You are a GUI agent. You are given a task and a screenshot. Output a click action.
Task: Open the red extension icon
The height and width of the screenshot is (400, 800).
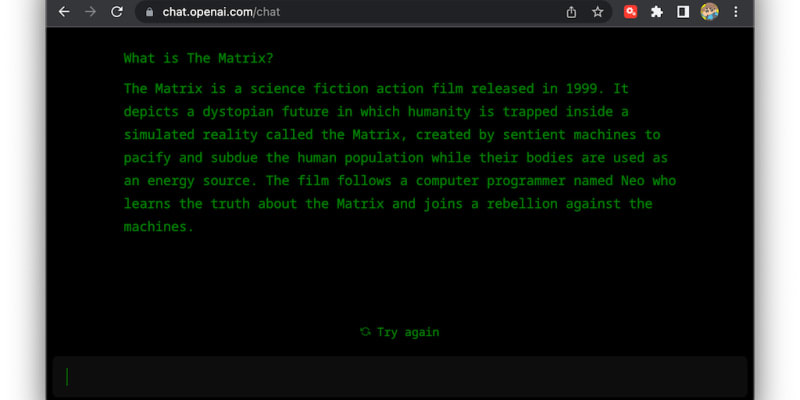tap(631, 12)
